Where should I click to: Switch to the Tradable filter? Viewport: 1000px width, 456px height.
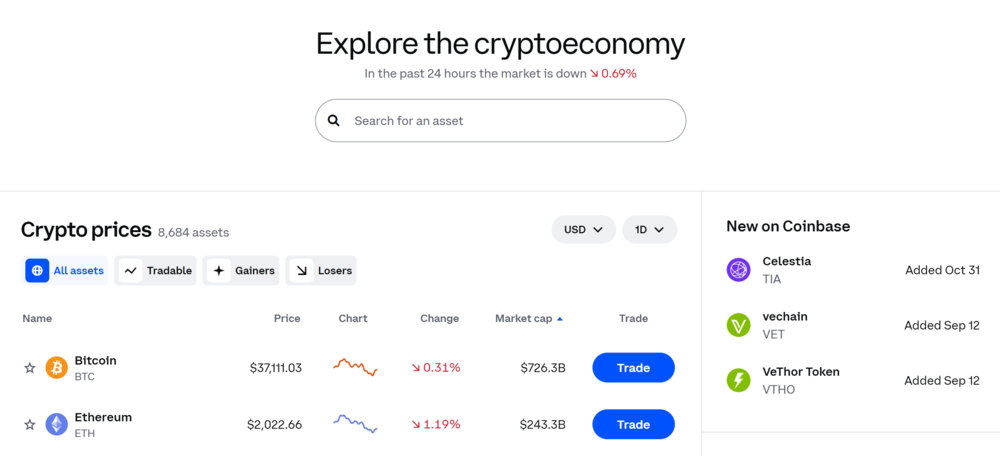click(x=156, y=271)
